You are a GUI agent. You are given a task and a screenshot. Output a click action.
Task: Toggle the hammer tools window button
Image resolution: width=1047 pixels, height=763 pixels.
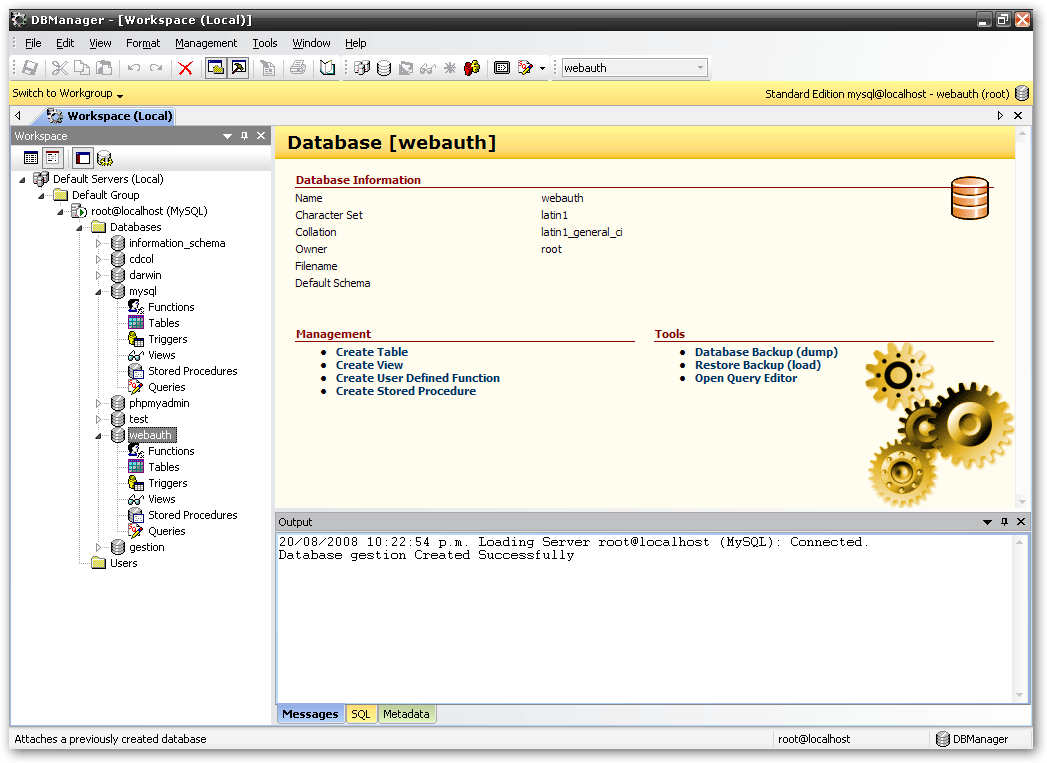click(x=238, y=67)
